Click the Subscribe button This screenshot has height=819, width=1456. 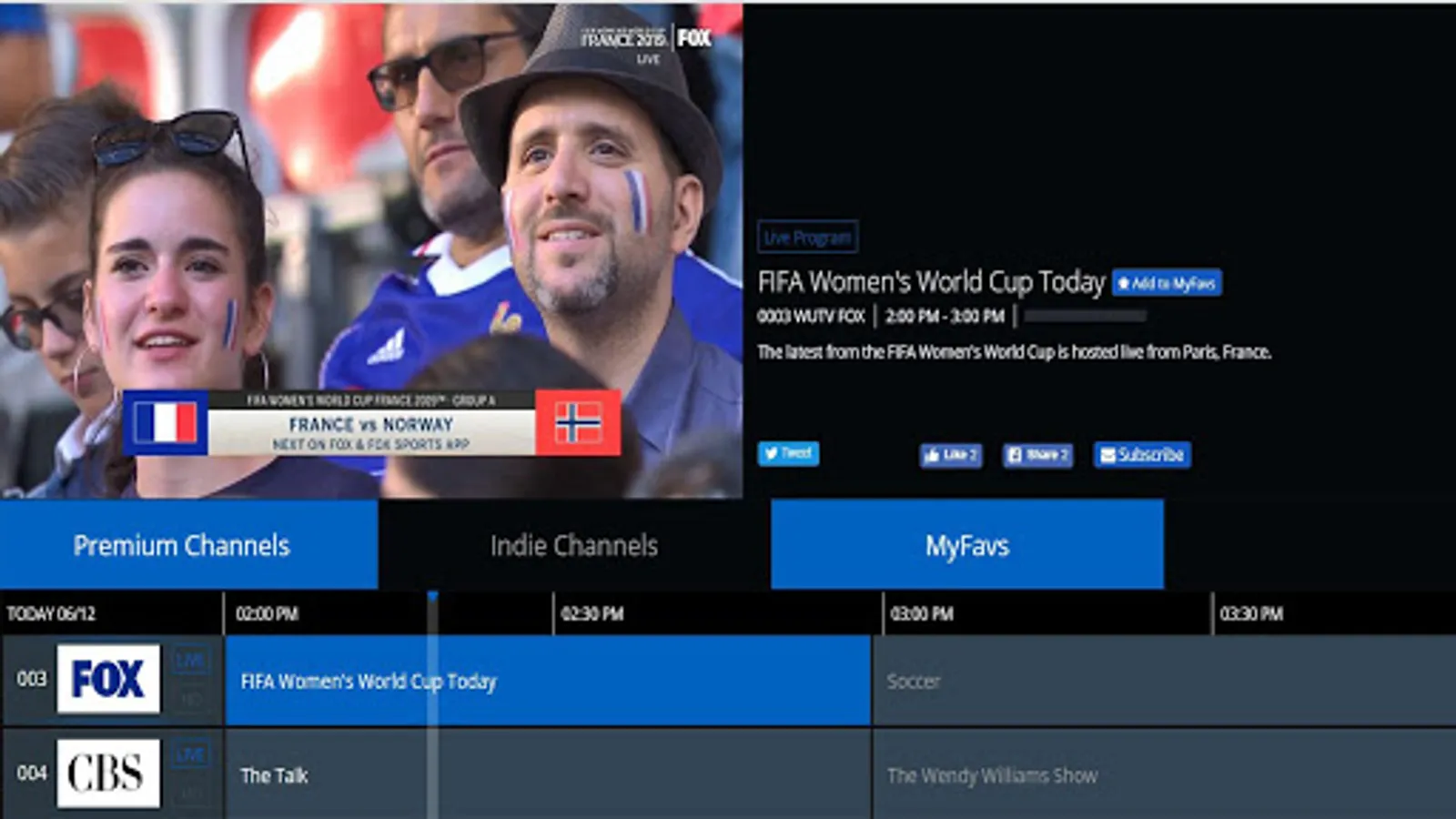click(1142, 455)
